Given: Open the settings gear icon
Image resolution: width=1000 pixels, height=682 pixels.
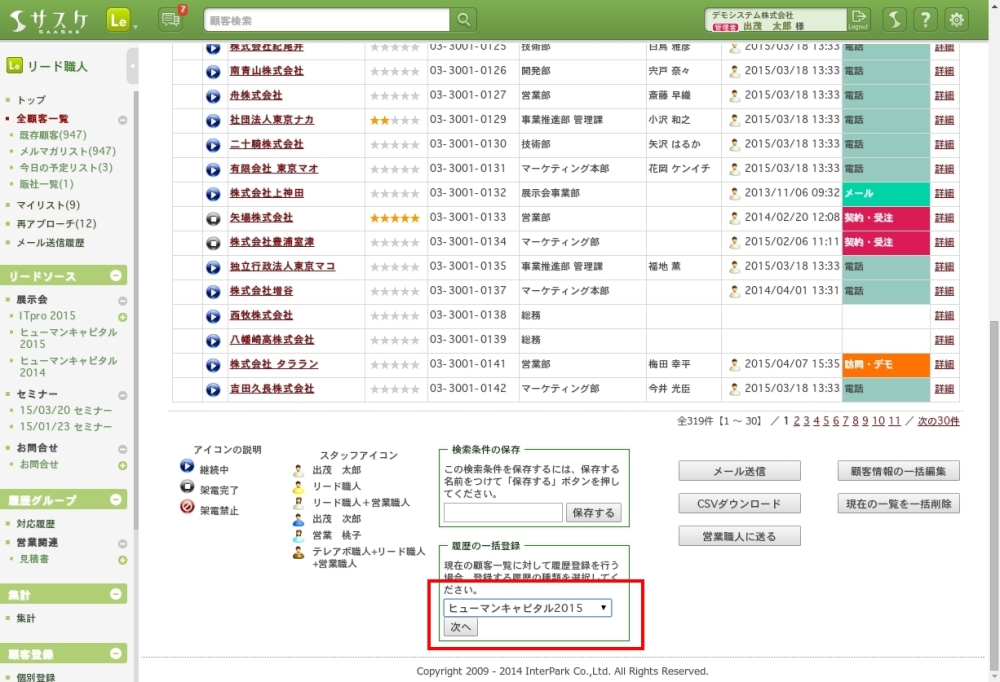Looking at the screenshot, I should coord(957,20).
